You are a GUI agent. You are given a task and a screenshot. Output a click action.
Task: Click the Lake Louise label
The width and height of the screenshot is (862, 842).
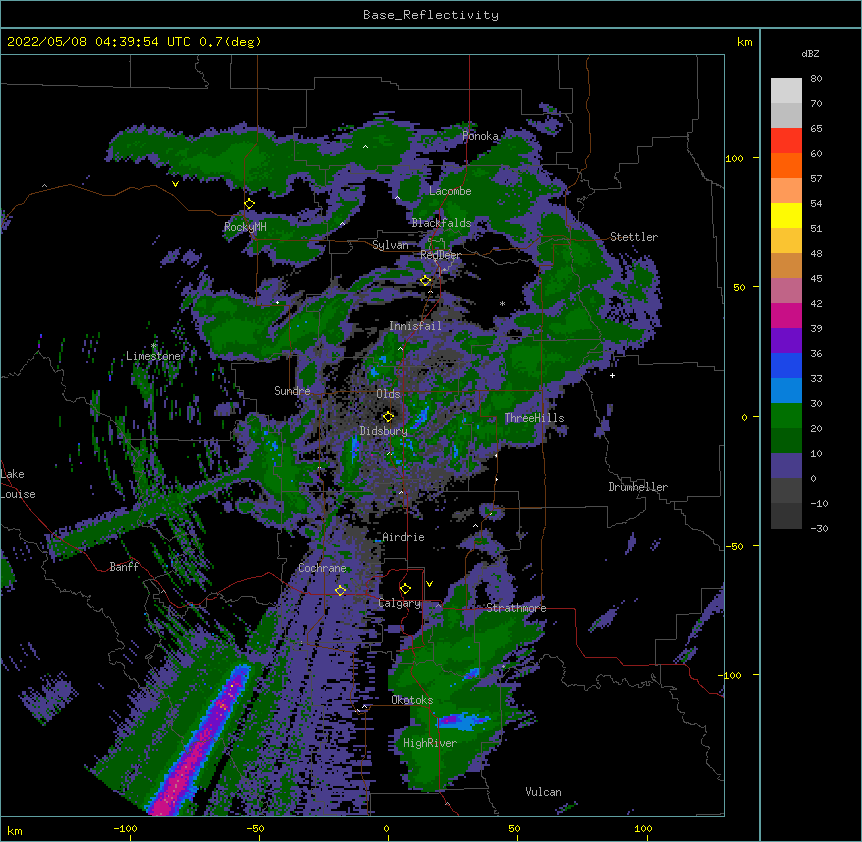click(x=18, y=484)
